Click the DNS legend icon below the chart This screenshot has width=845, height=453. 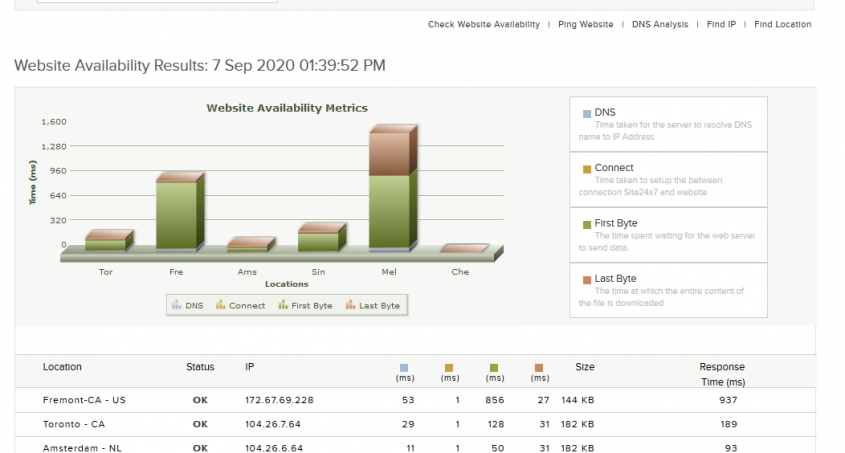[177, 305]
